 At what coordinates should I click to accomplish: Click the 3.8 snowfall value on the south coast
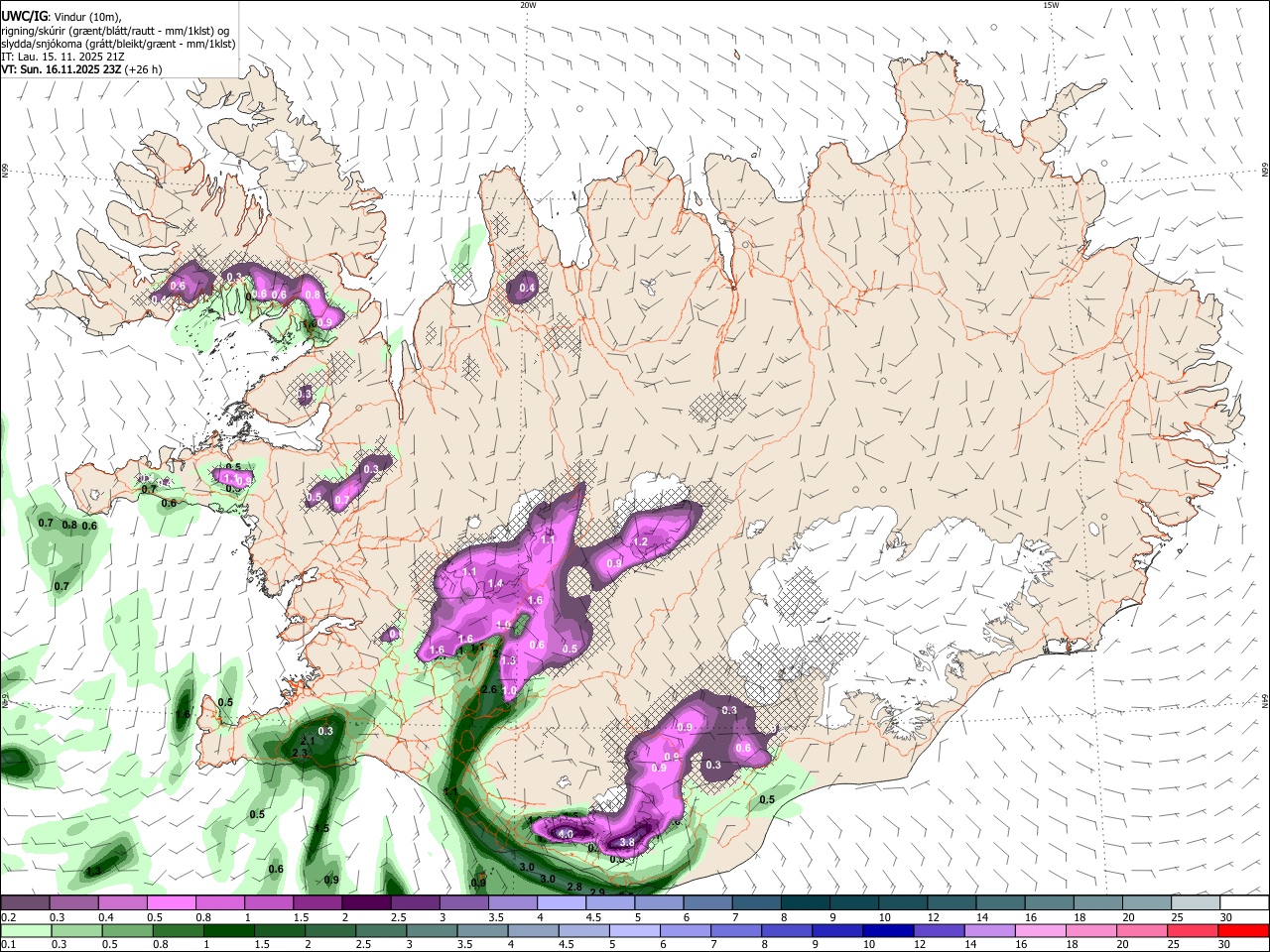coord(627,843)
